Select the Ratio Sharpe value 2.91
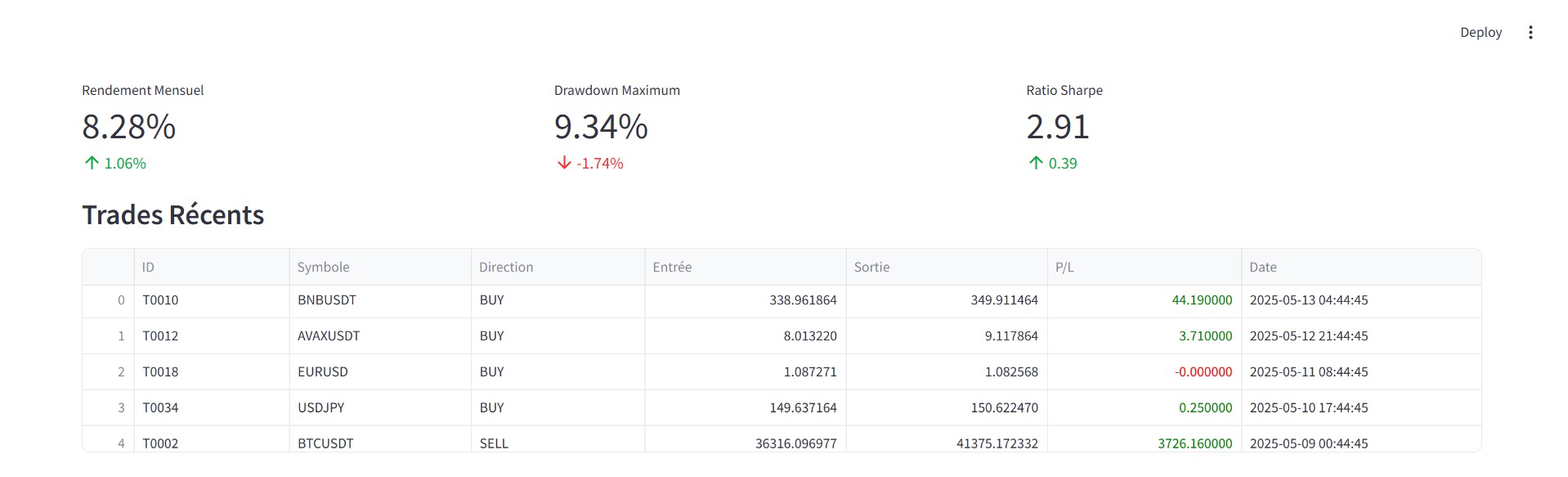The image size is (1568, 477). point(1058,127)
